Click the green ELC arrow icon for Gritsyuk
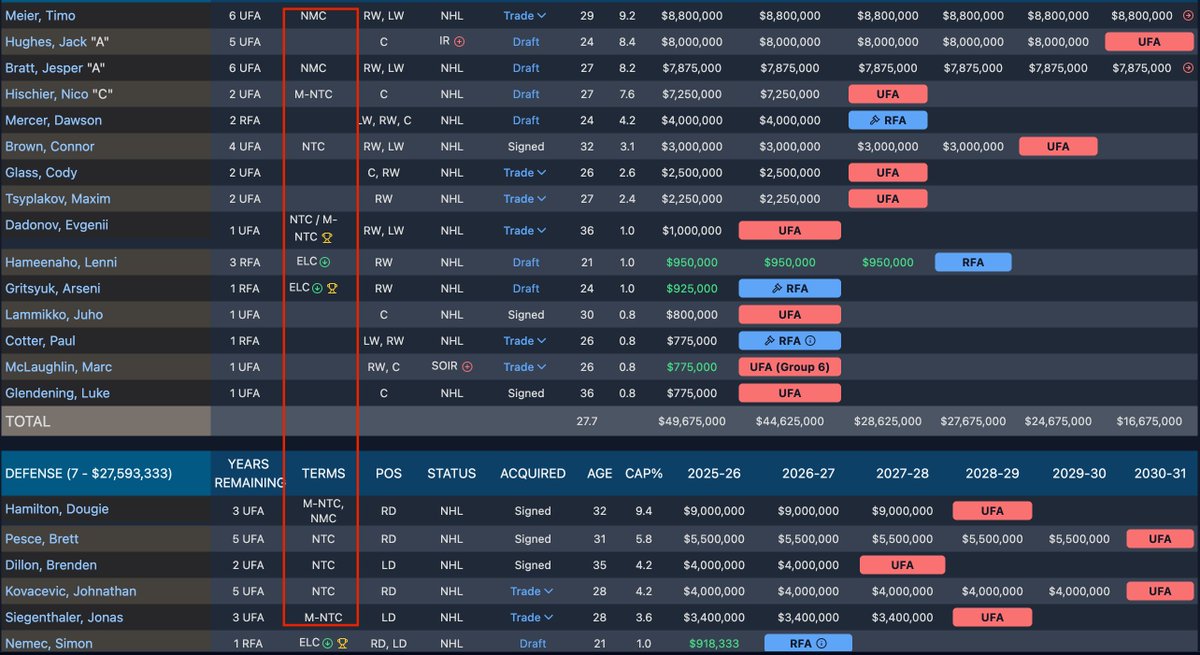The width and height of the screenshot is (1200, 655). click(x=317, y=288)
